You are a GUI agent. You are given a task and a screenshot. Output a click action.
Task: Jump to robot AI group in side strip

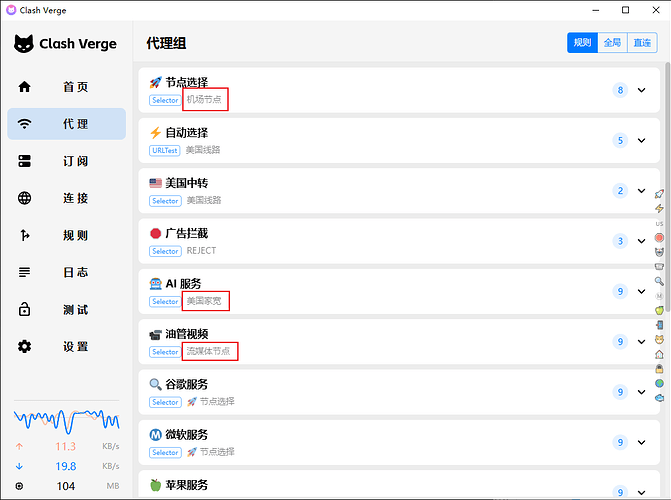pyautogui.click(x=659, y=252)
